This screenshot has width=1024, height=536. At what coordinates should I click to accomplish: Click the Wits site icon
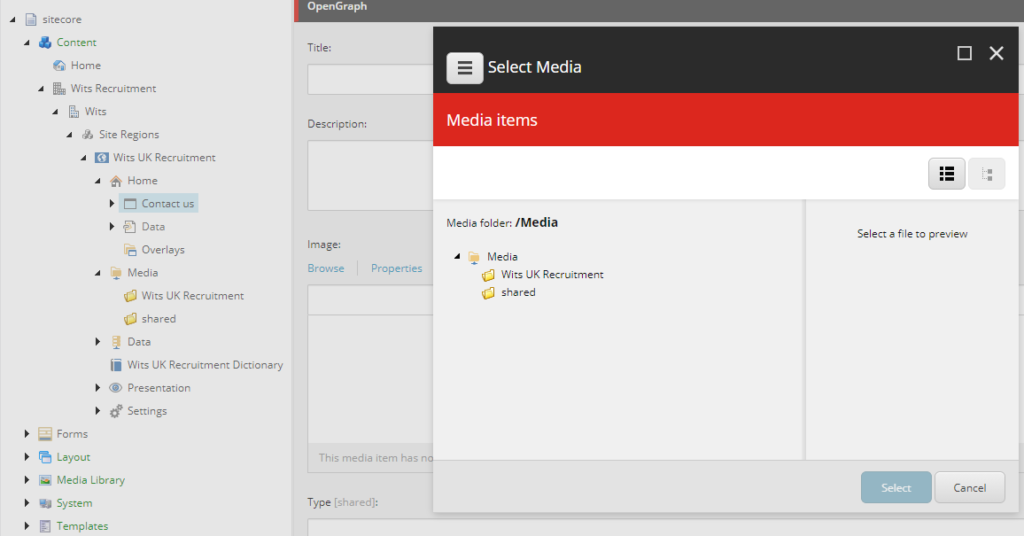[x=74, y=112]
